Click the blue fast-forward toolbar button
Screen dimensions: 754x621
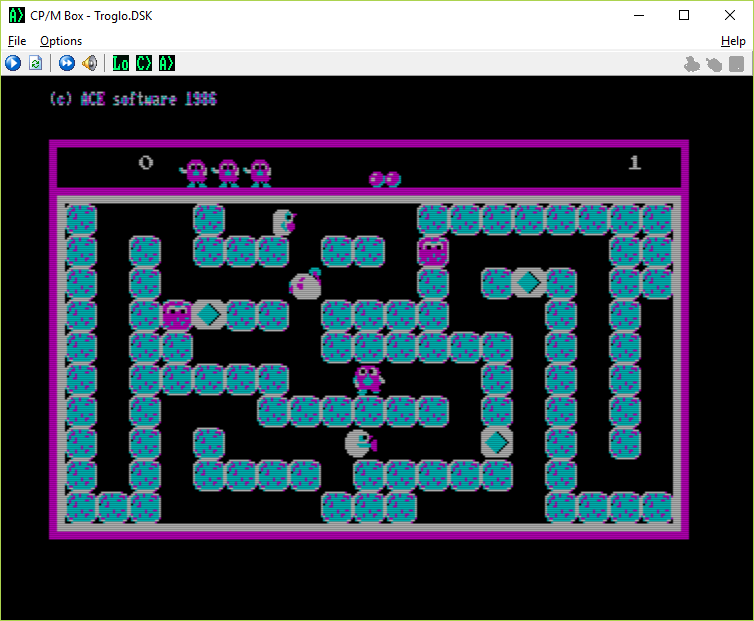click(67, 63)
